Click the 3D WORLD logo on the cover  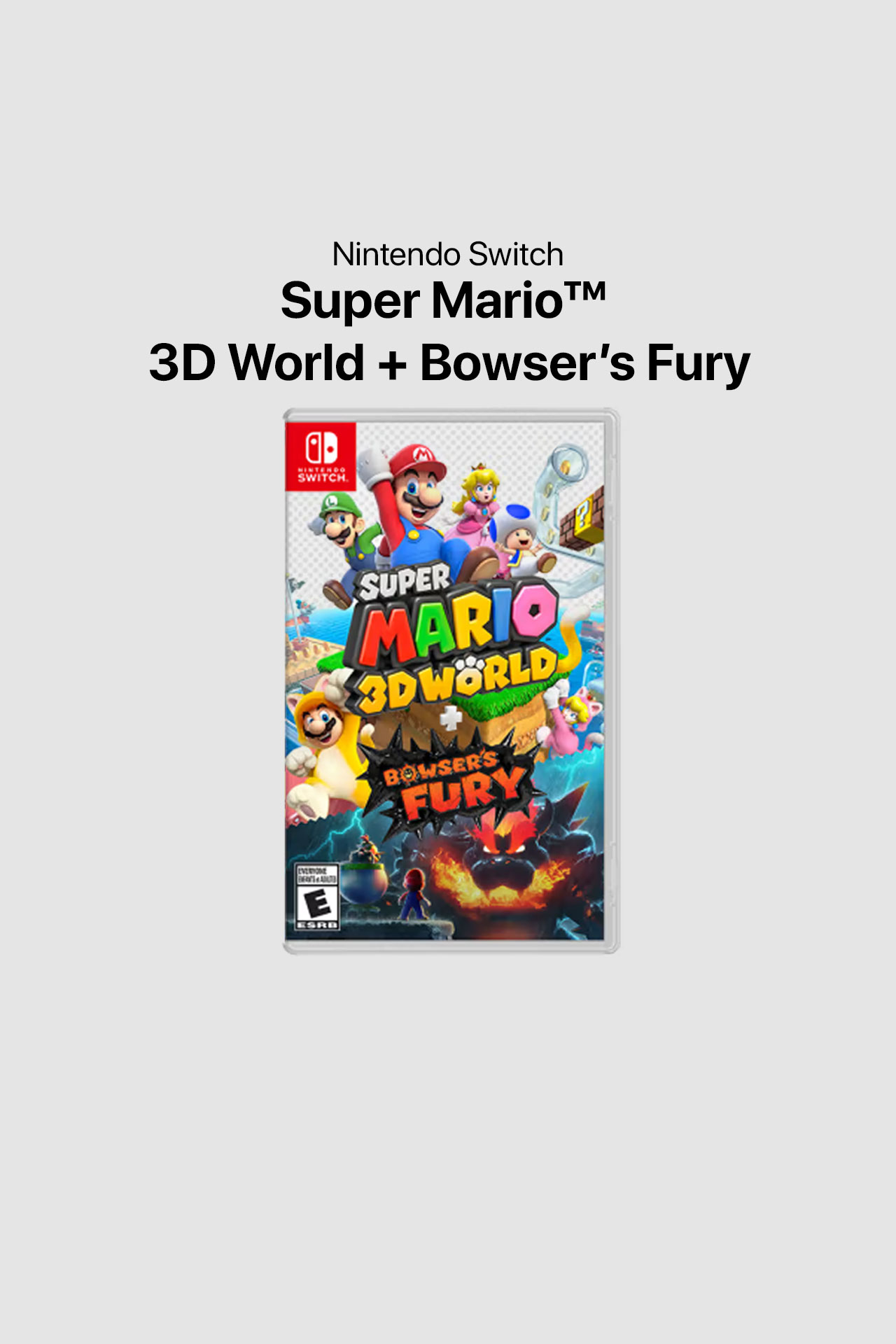(x=456, y=679)
